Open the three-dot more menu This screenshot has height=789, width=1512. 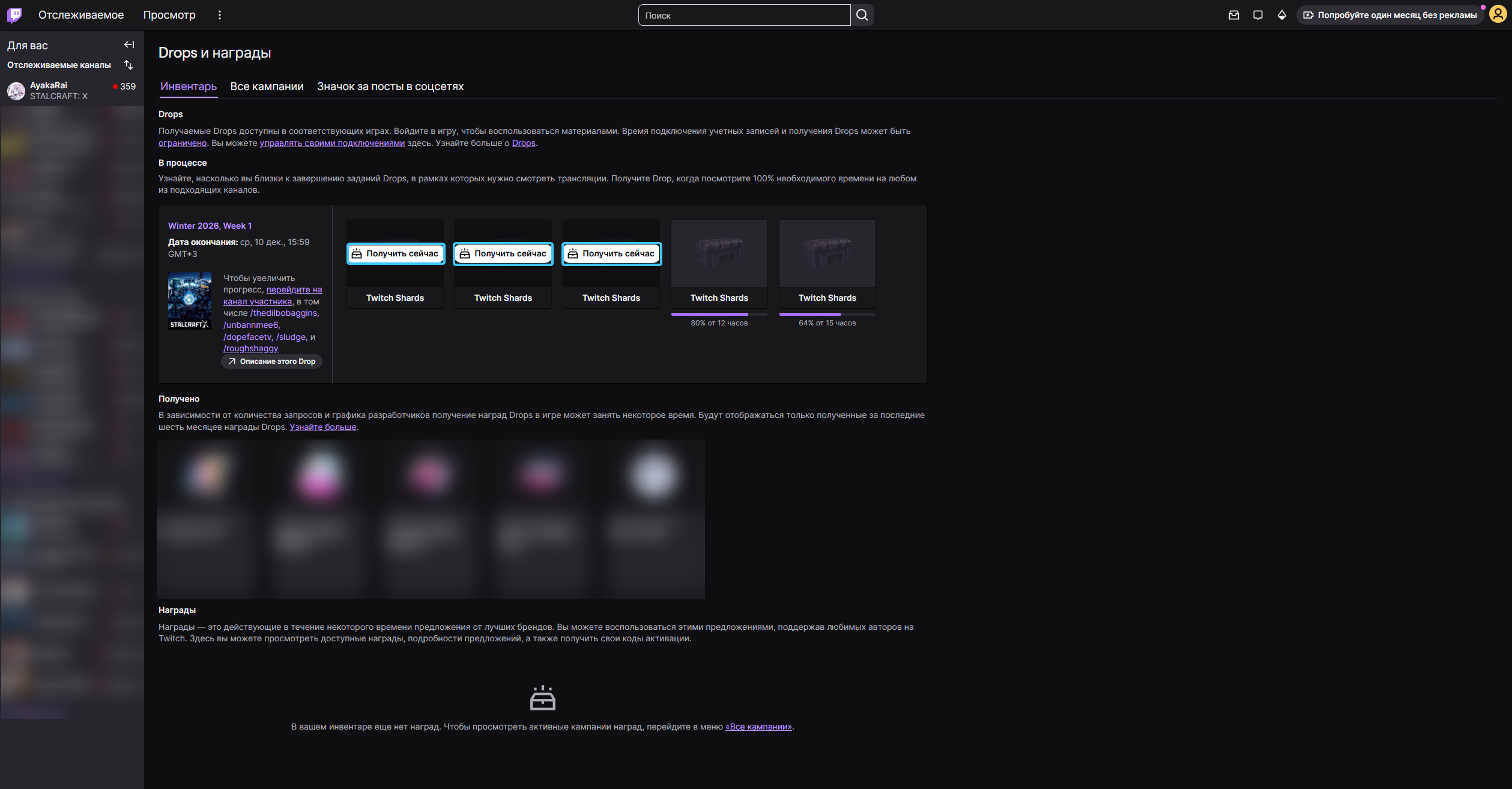(x=220, y=15)
